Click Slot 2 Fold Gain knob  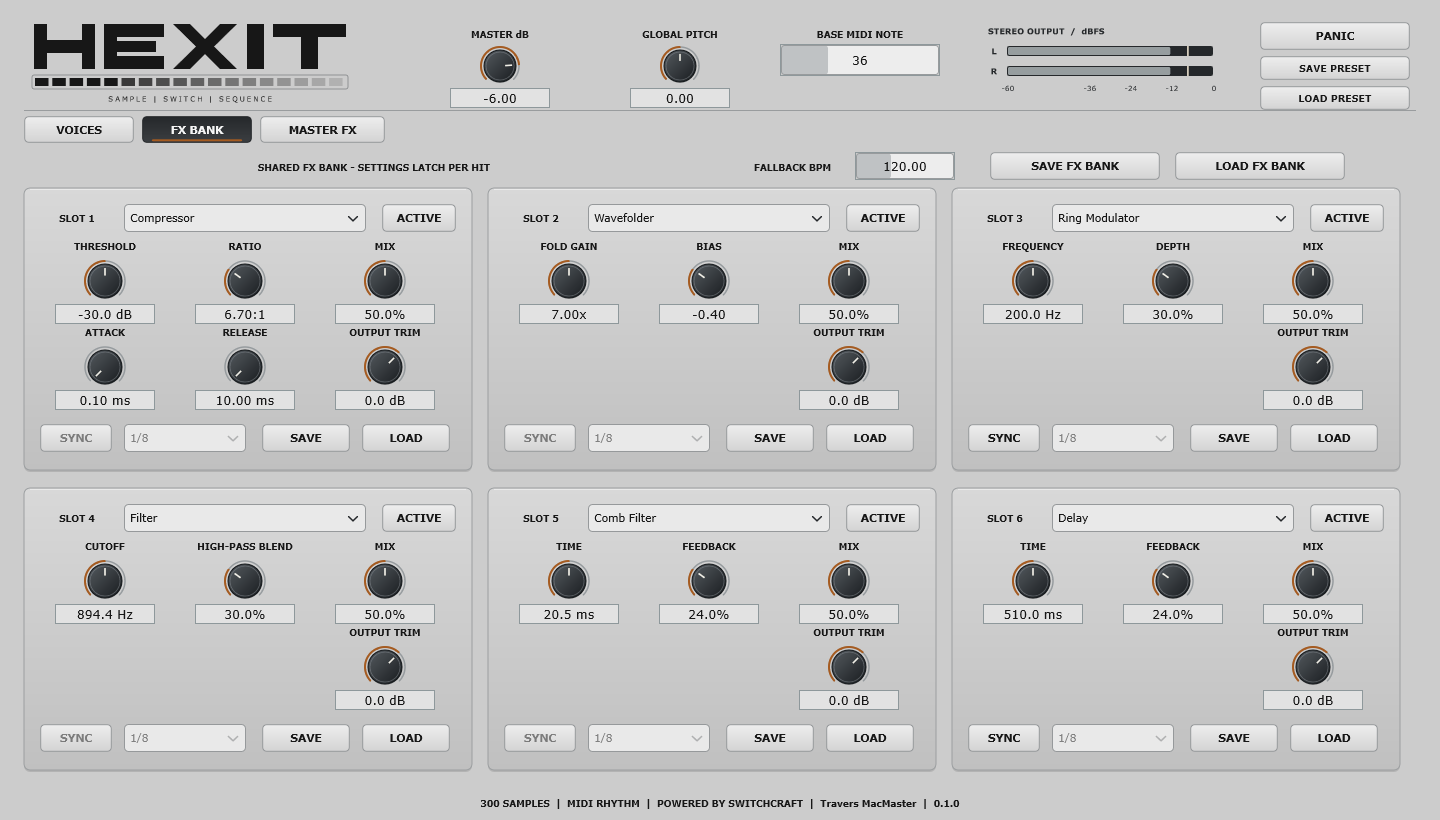pyautogui.click(x=569, y=281)
